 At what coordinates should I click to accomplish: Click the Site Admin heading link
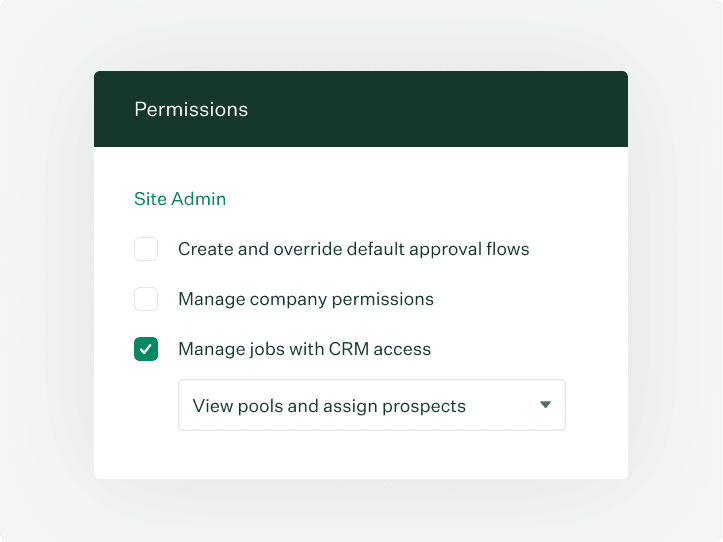180,199
